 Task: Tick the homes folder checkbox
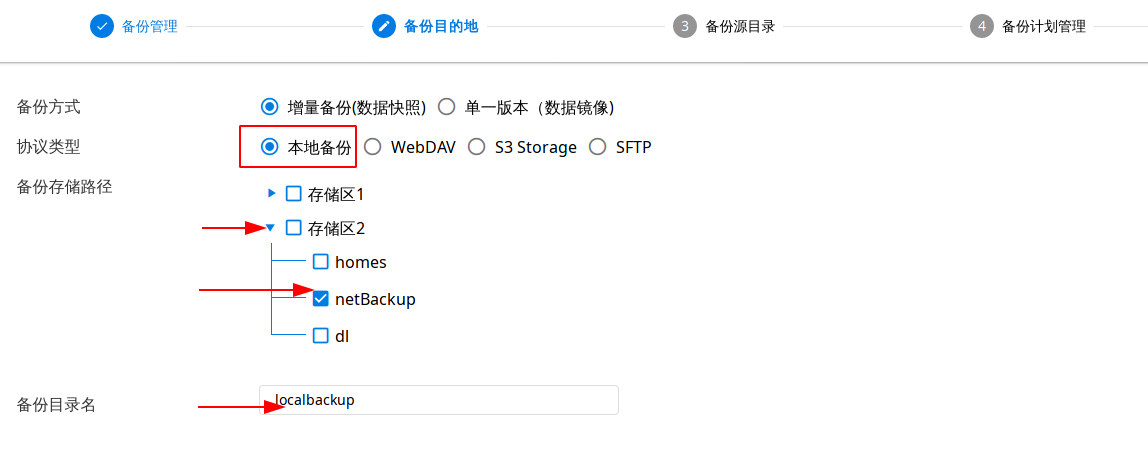[321, 262]
